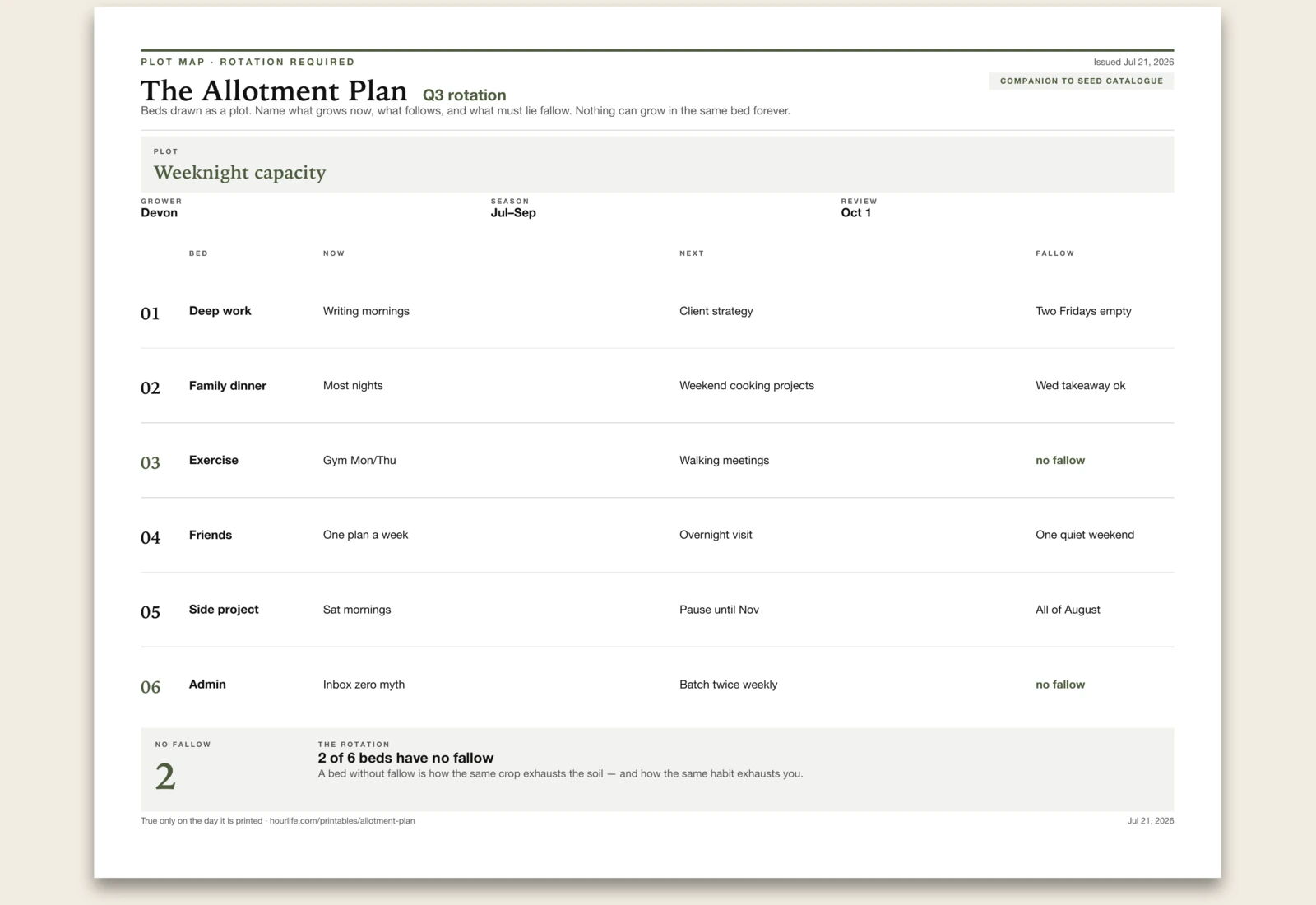Image resolution: width=1316 pixels, height=905 pixels.
Task: Click the season value 'Jul–Sep'
Action: (x=513, y=212)
